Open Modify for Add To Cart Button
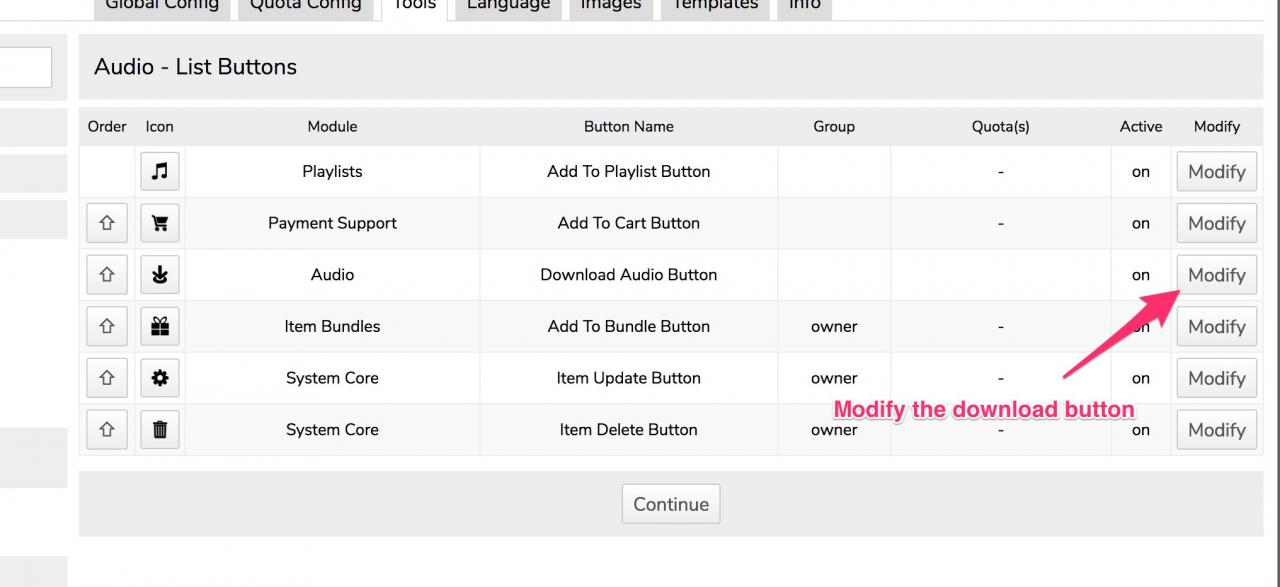 click(x=1216, y=224)
